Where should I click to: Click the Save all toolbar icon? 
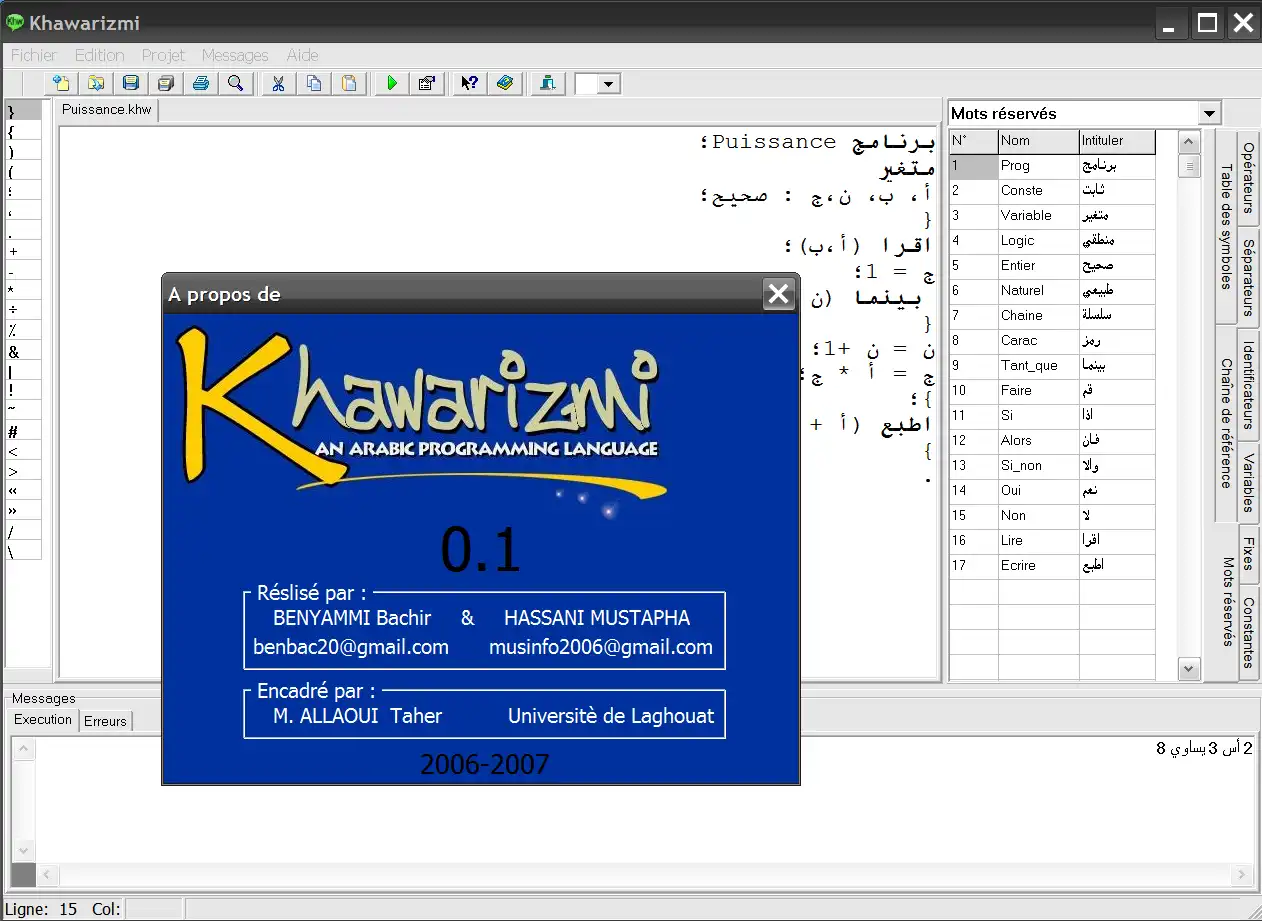tap(166, 83)
